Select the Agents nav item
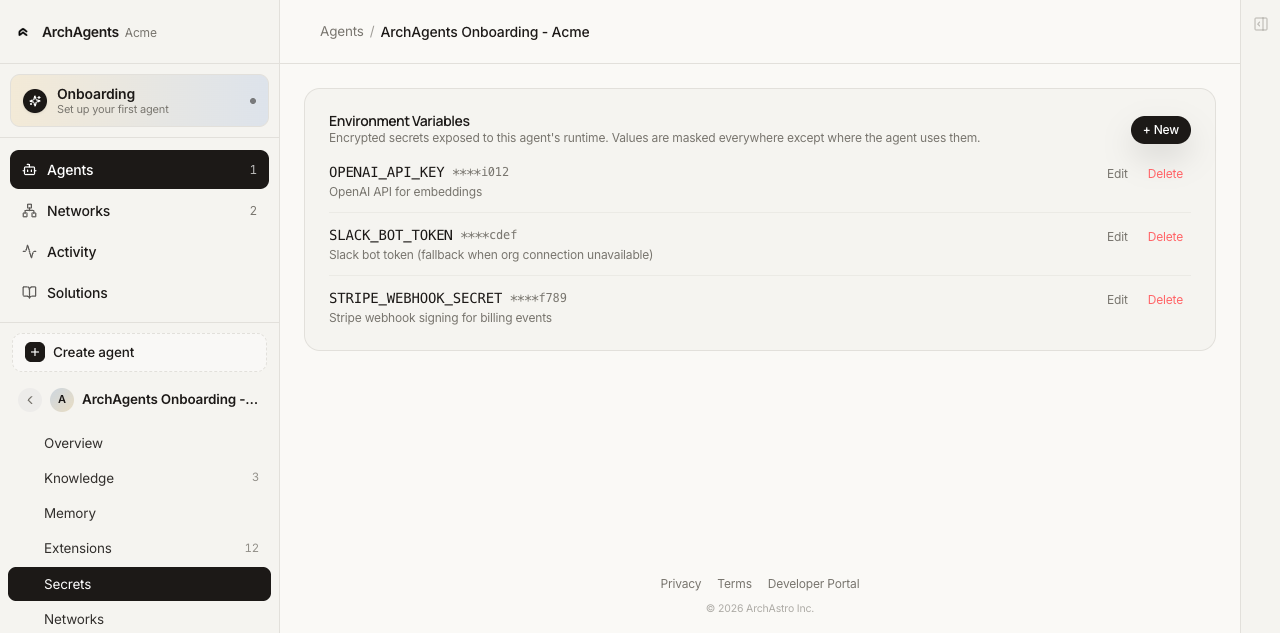This screenshot has width=1280, height=633. (139, 170)
